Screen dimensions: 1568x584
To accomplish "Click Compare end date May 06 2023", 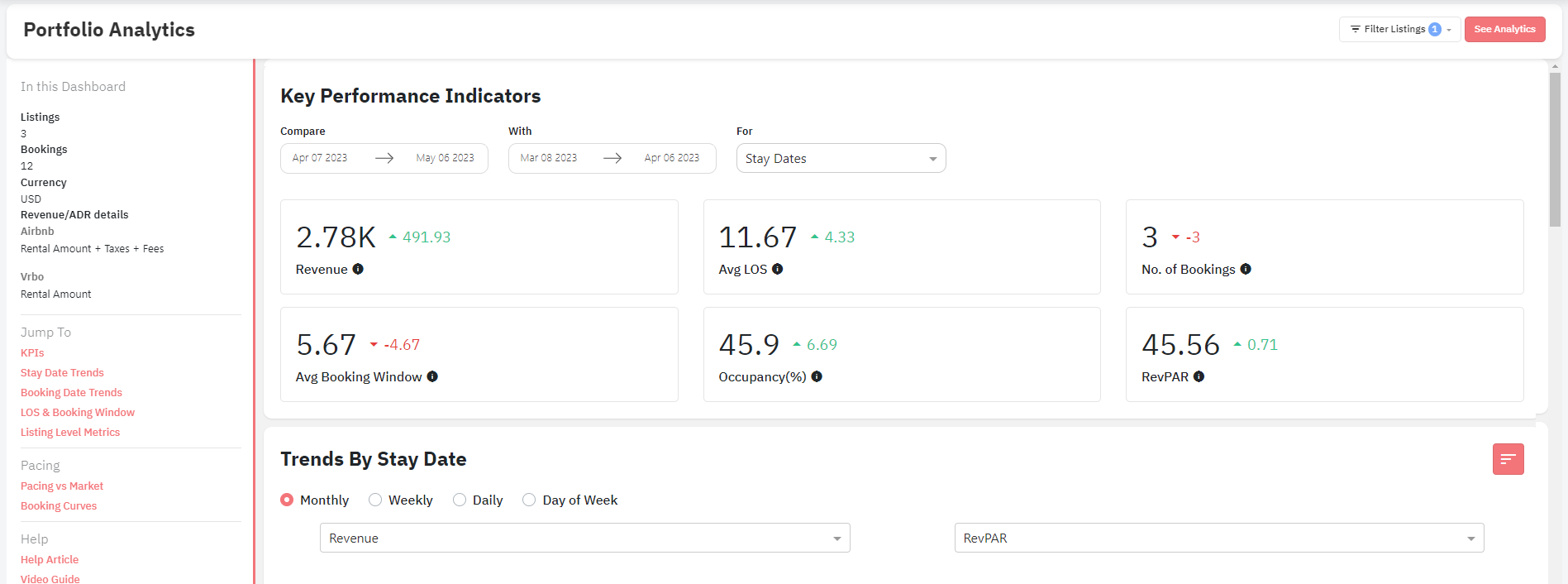I will [445, 158].
